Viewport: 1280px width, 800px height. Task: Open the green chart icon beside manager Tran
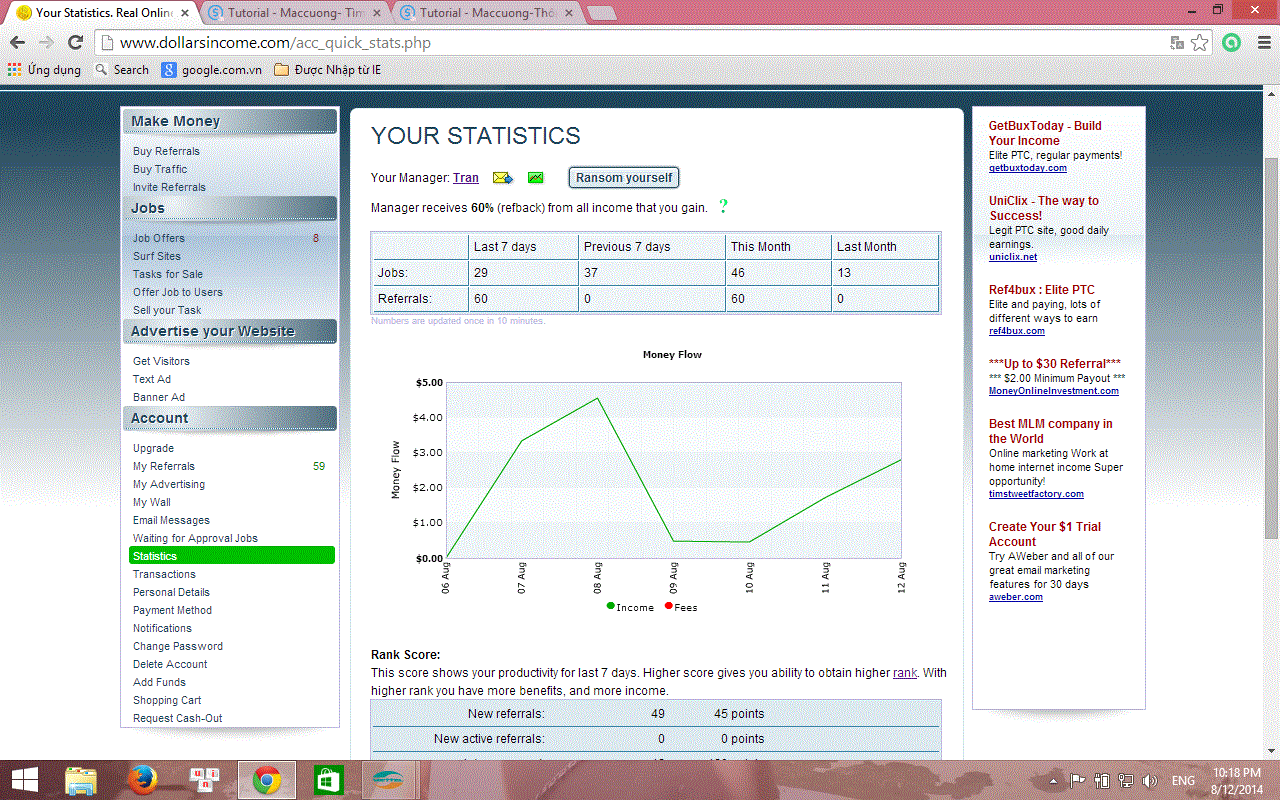(535, 178)
